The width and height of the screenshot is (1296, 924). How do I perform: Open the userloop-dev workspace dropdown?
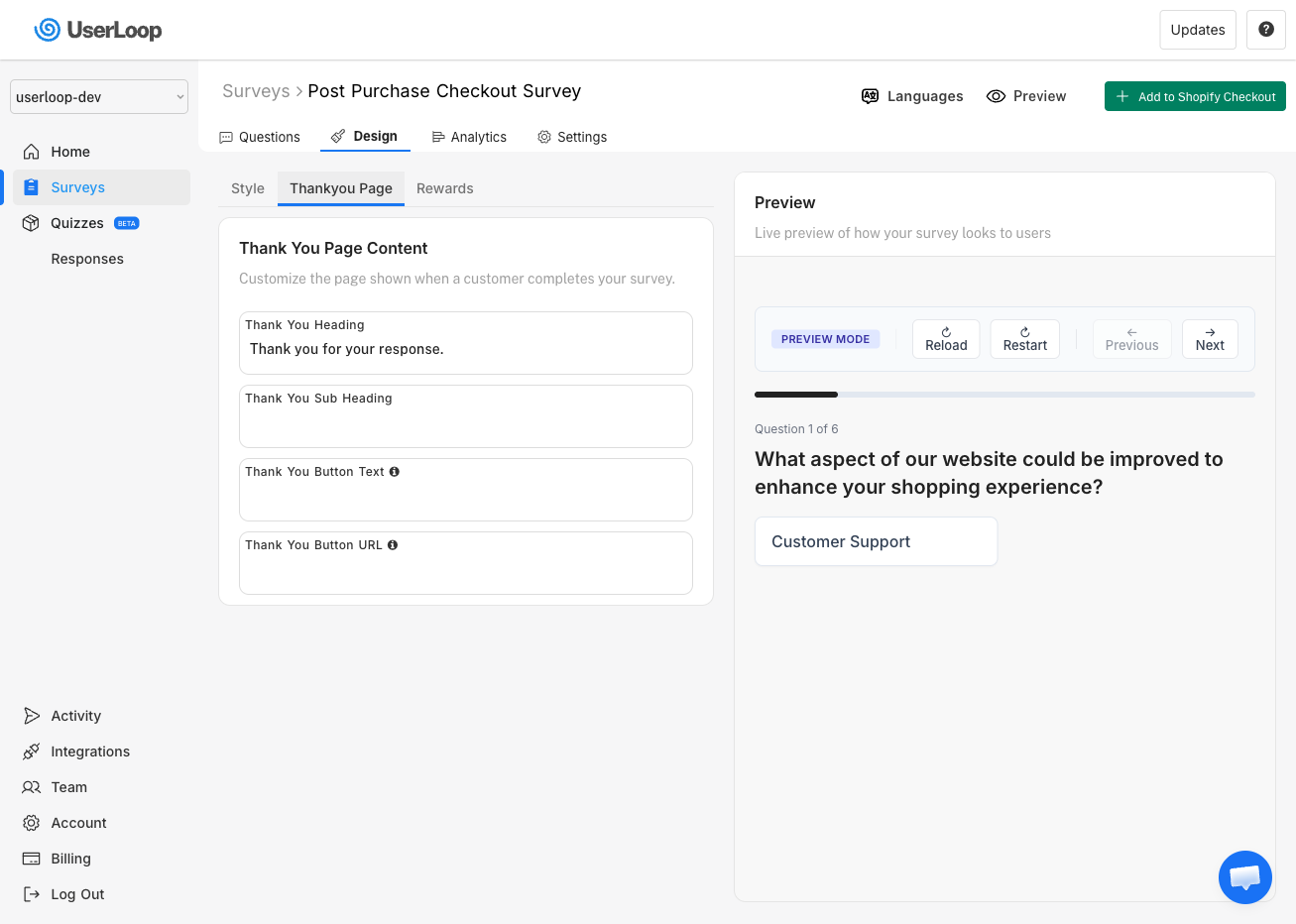click(99, 97)
